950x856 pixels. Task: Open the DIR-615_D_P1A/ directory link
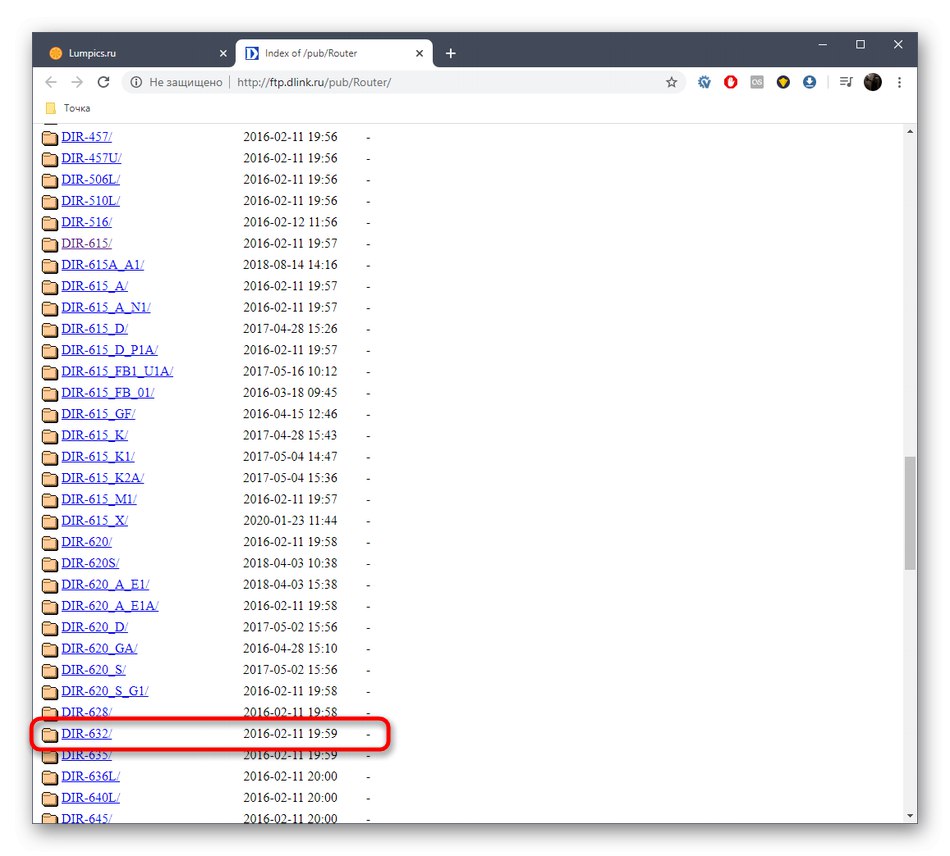109,350
